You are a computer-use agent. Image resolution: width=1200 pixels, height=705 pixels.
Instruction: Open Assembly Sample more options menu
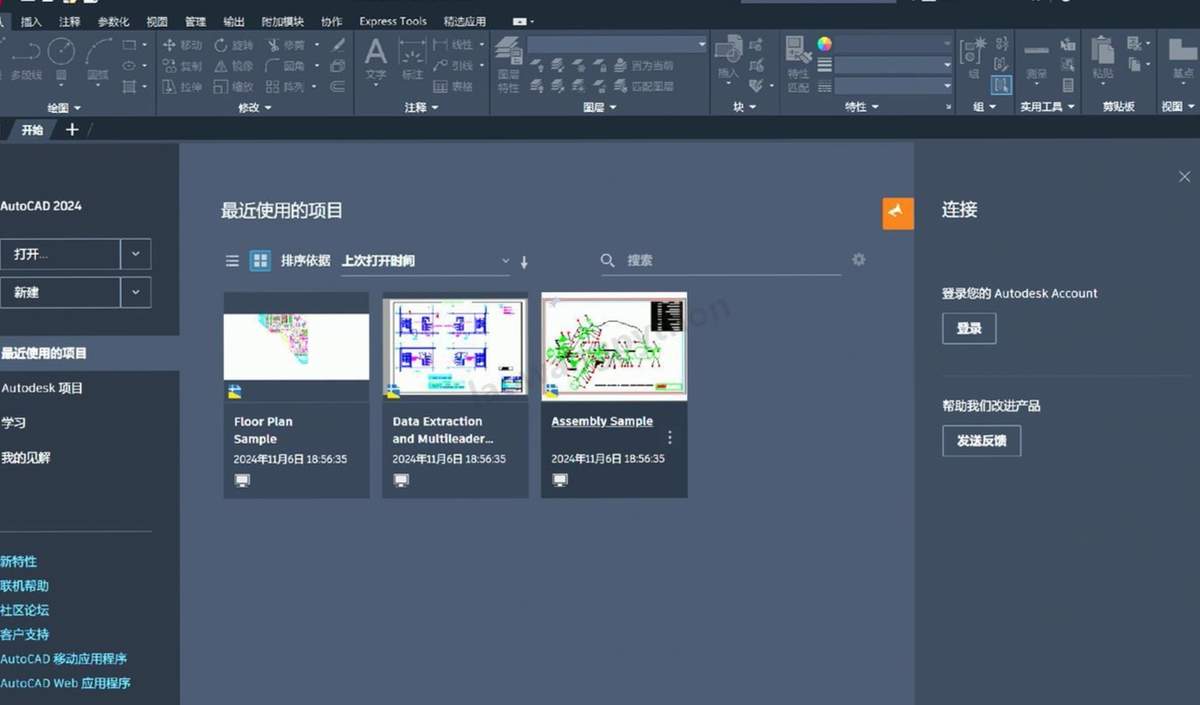[670, 437]
